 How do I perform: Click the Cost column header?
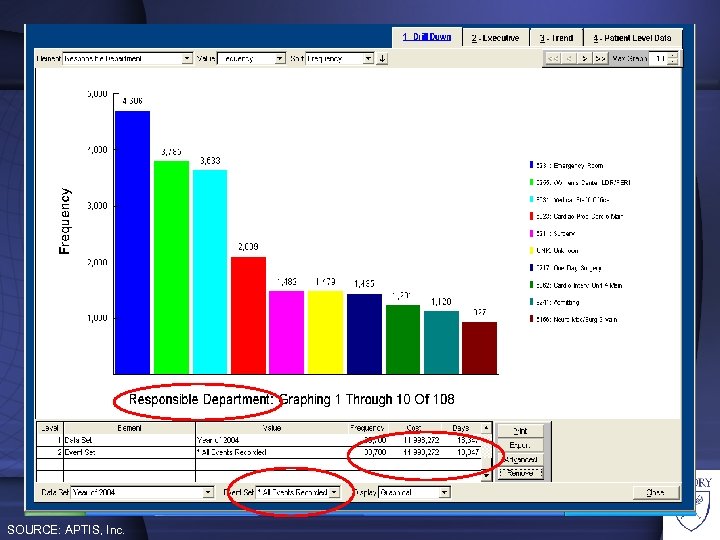(x=414, y=428)
